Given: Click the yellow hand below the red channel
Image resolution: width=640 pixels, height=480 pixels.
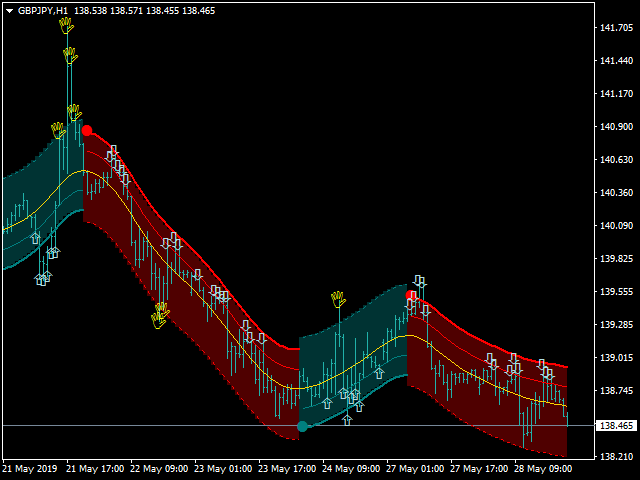Looking at the screenshot, I should click(159, 316).
